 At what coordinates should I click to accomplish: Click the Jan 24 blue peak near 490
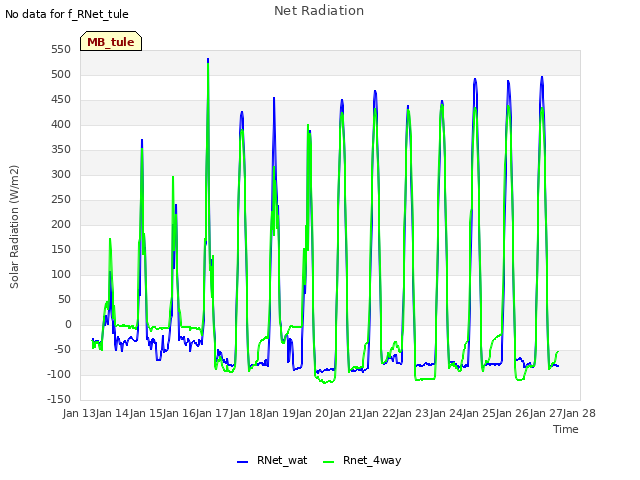pos(475,80)
